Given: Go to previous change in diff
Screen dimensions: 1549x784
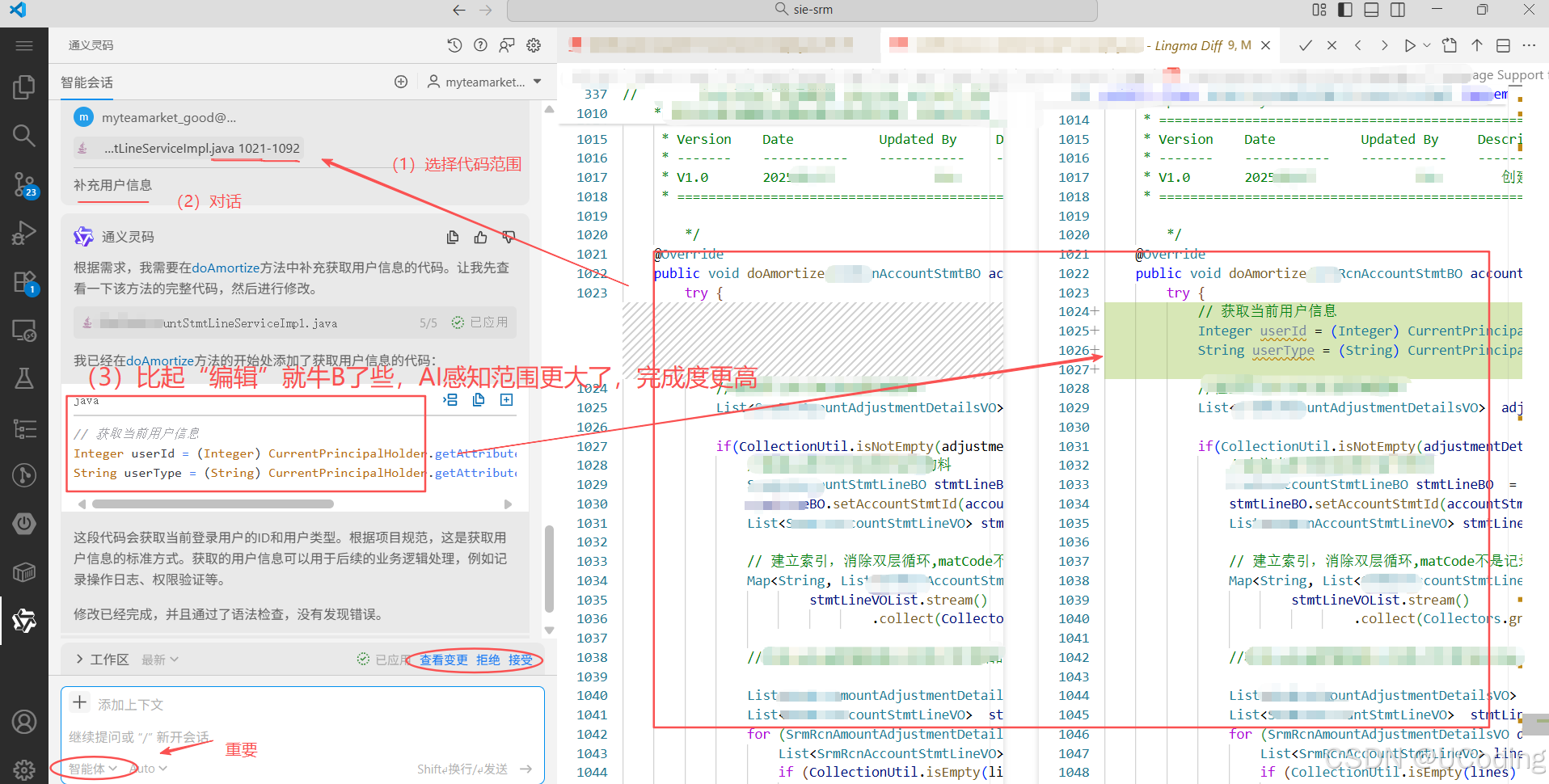Looking at the screenshot, I should click(1358, 45).
